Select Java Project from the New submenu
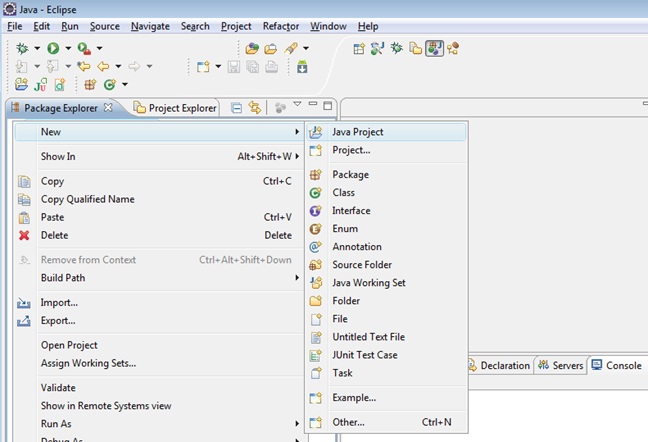This screenshot has width=648, height=442. coord(357,132)
